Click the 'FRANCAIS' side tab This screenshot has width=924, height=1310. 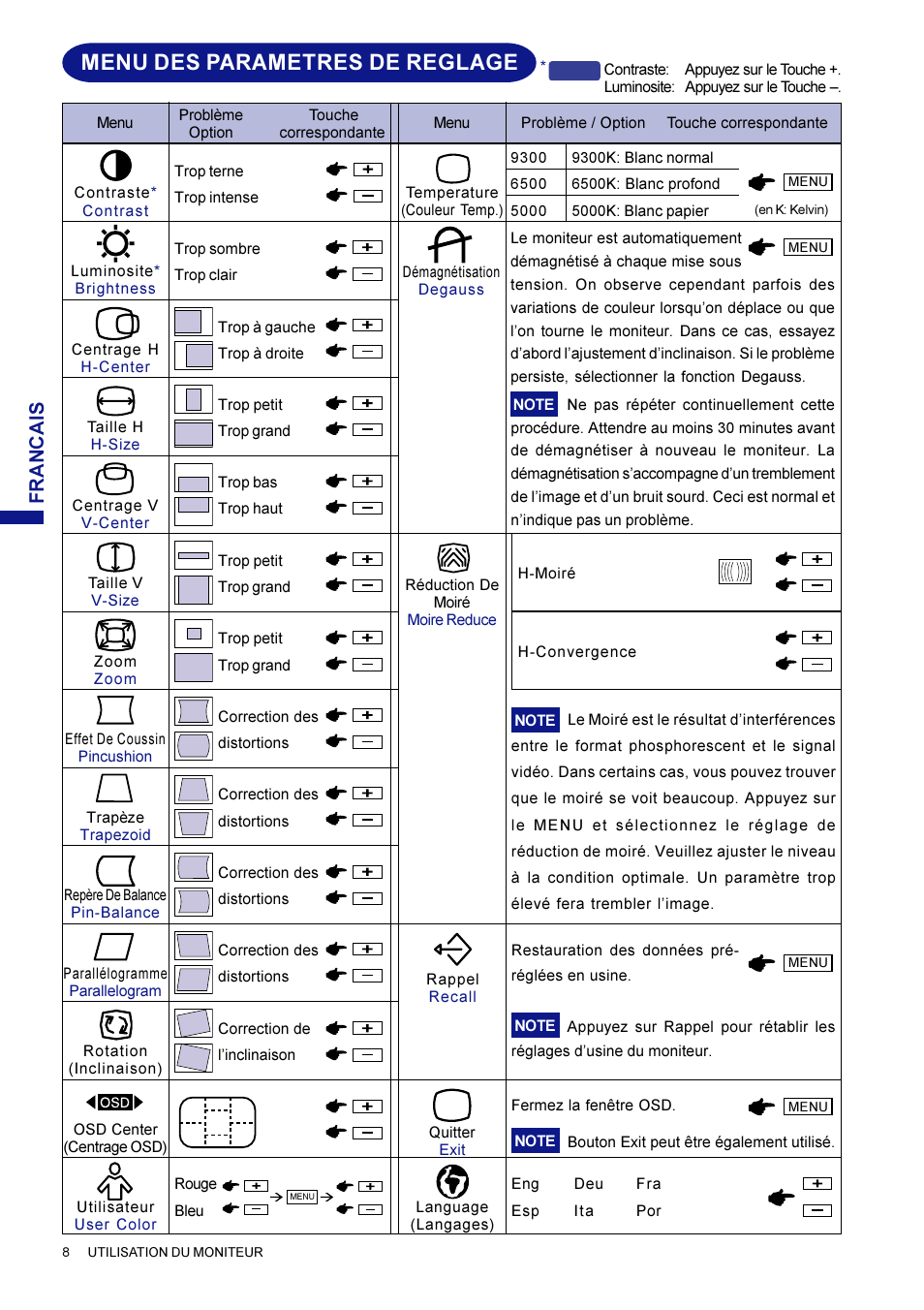pyautogui.click(x=36, y=452)
